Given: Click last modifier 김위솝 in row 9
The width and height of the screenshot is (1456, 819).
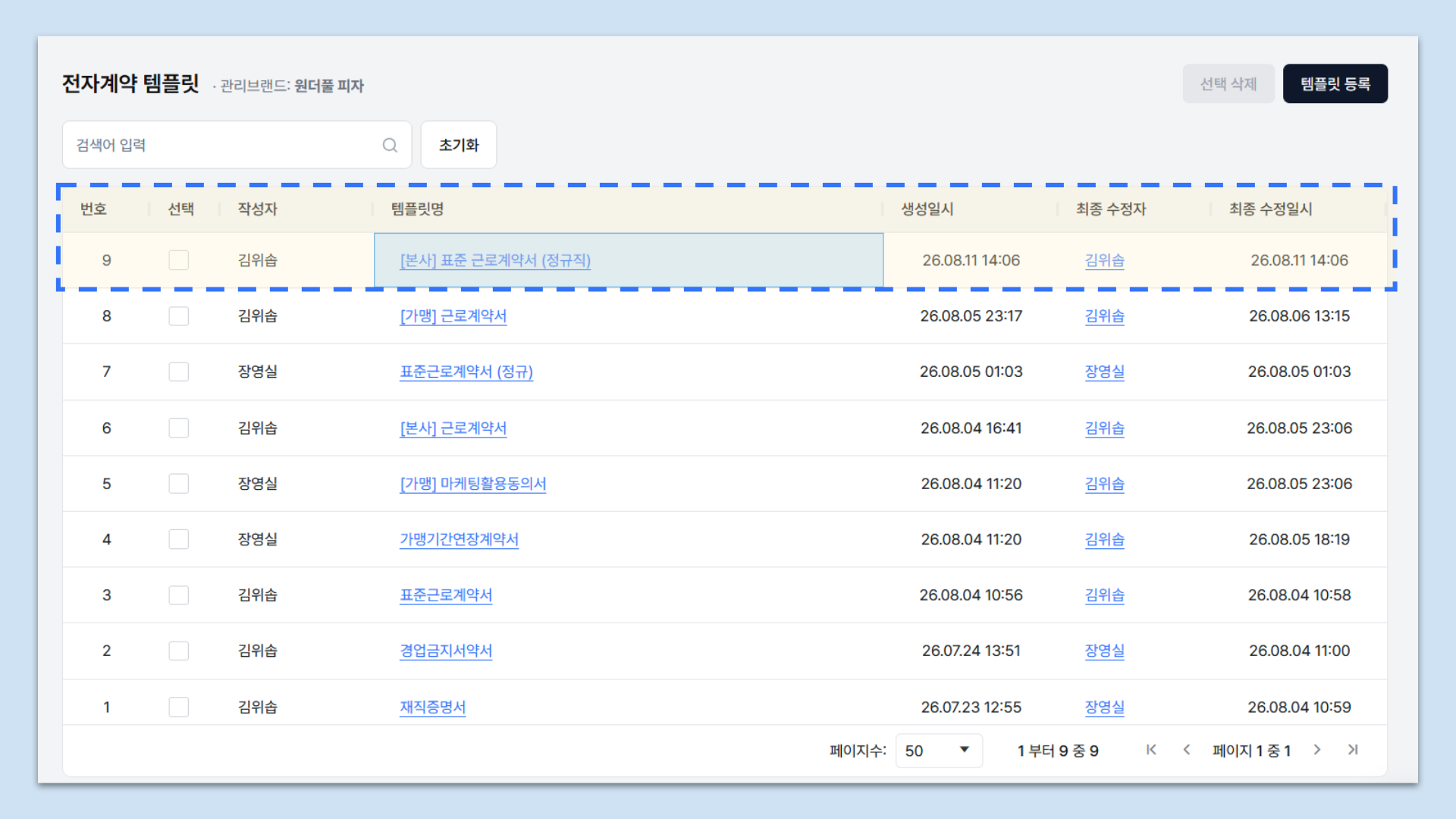Looking at the screenshot, I should [x=1105, y=260].
